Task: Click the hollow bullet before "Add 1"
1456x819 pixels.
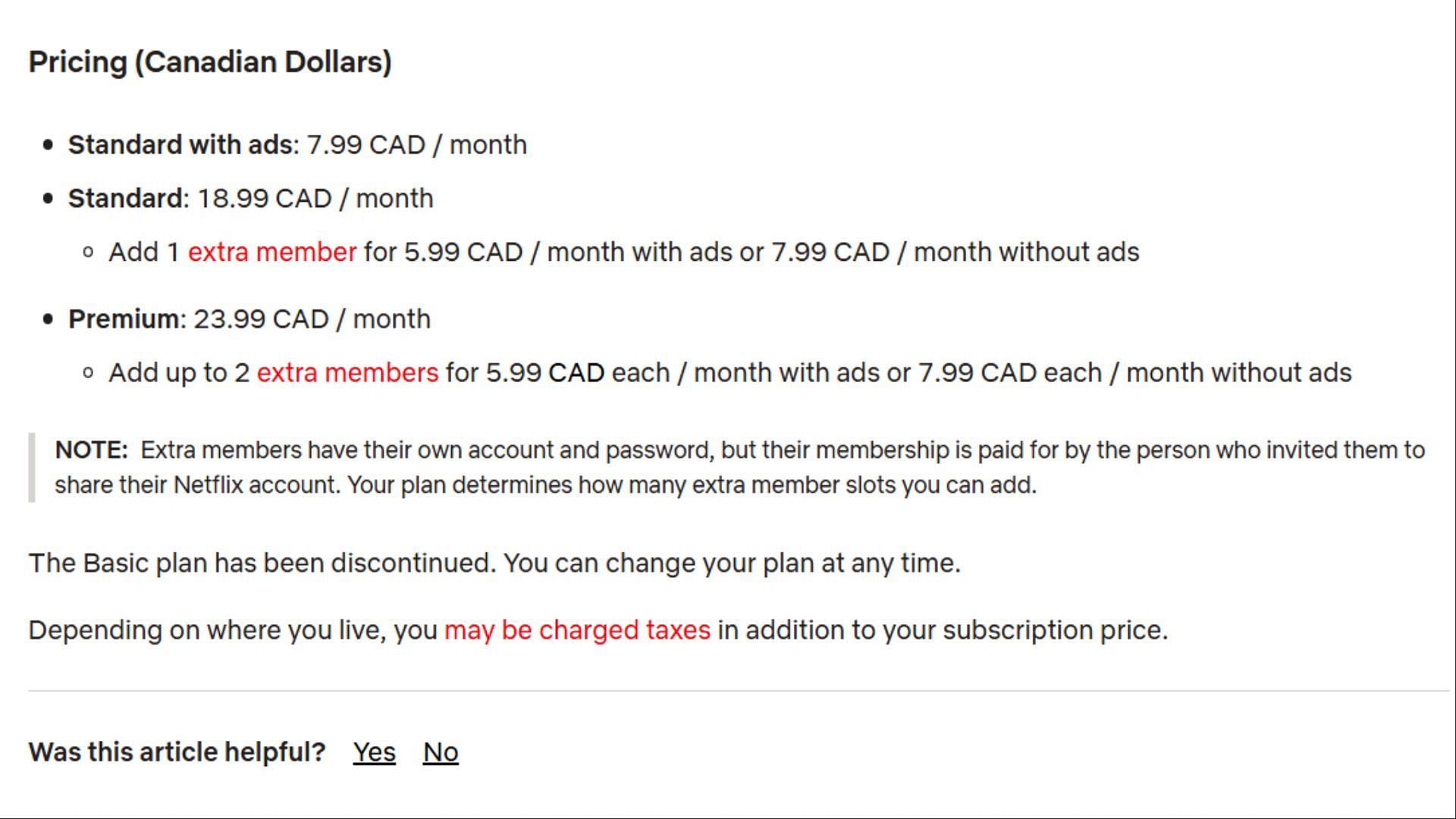Action: (88, 253)
